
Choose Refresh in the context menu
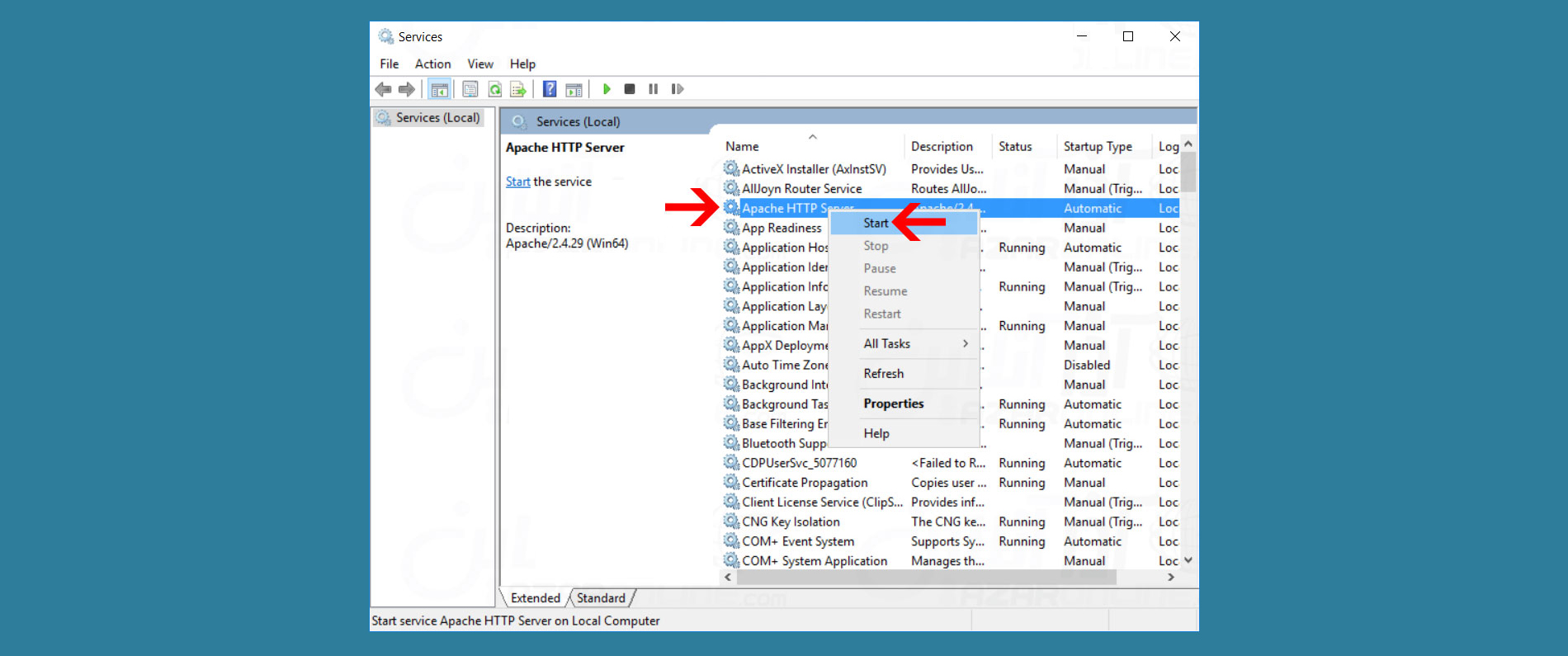click(904, 374)
